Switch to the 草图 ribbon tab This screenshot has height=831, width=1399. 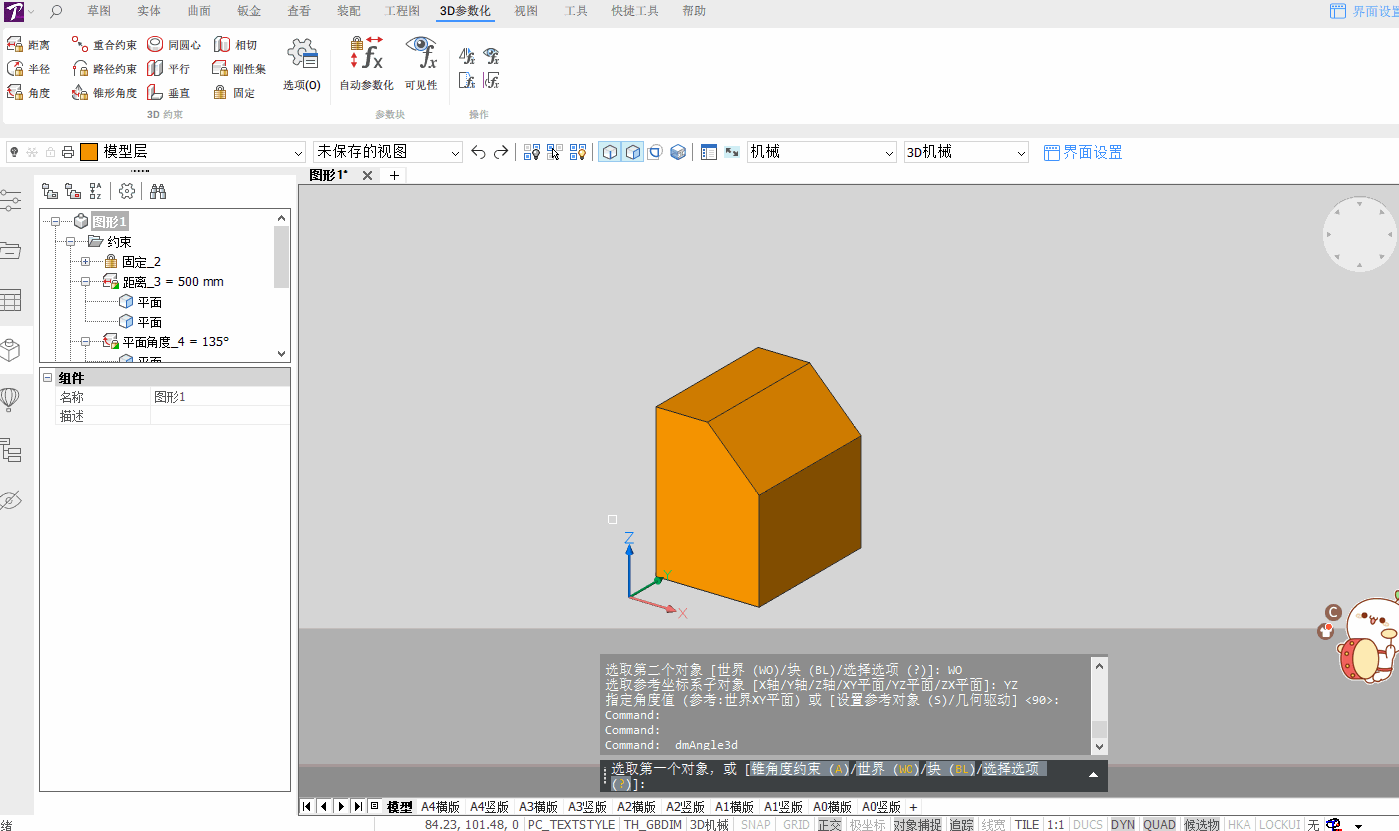(x=99, y=11)
